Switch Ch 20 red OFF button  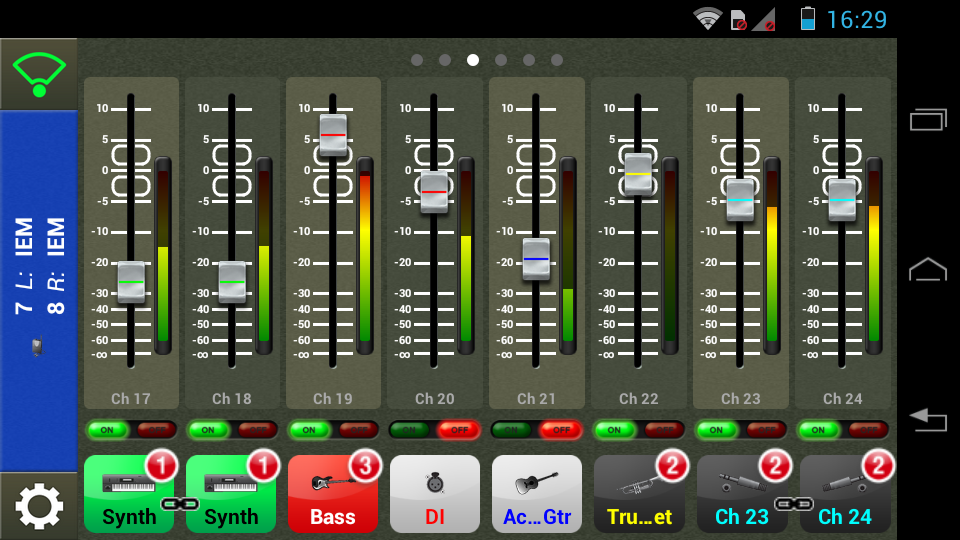pyautogui.click(x=459, y=430)
